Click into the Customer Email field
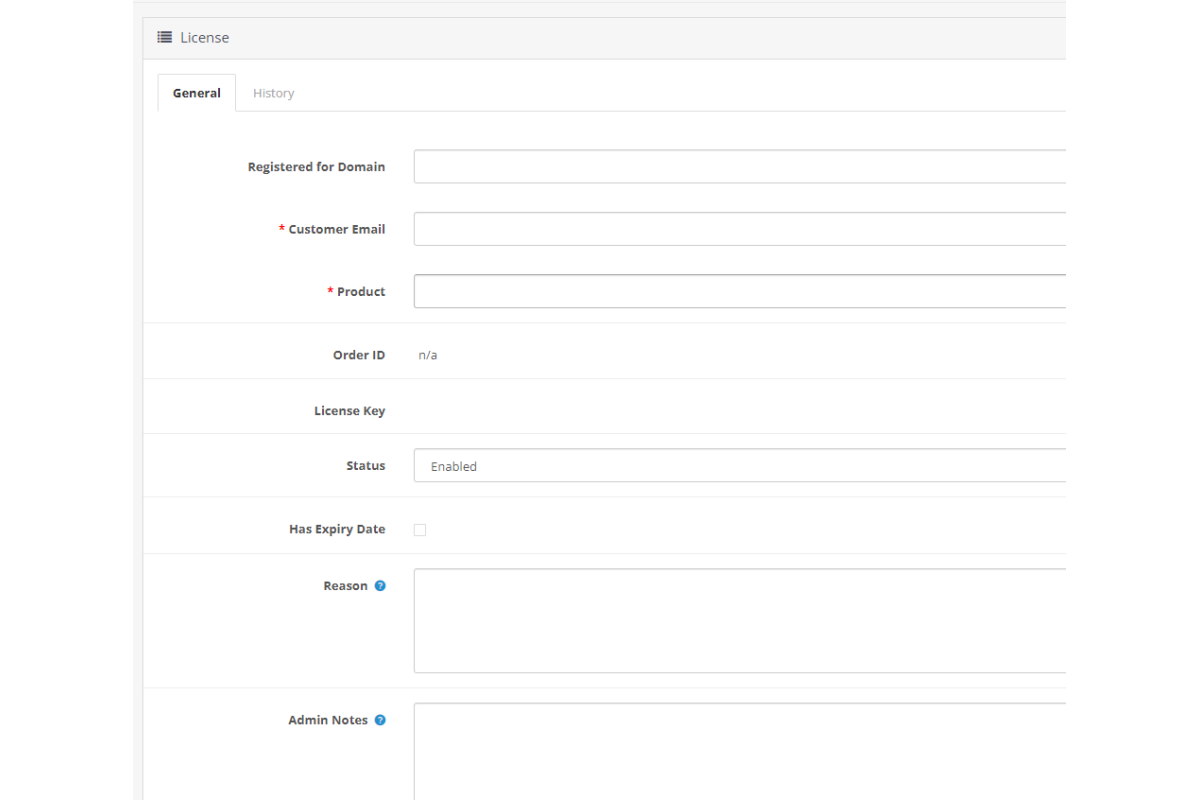1200x800 pixels. coord(739,229)
